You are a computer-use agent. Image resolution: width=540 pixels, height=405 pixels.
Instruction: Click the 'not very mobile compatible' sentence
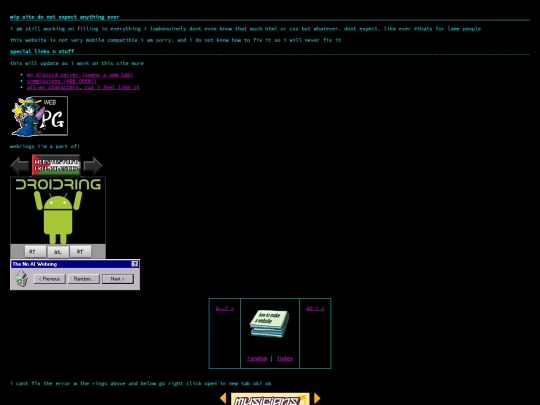[176, 40]
